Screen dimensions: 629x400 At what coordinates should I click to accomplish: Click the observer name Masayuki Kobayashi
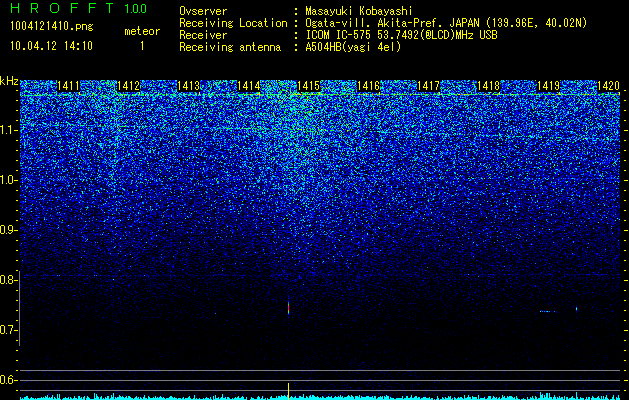[x=359, y=11]
